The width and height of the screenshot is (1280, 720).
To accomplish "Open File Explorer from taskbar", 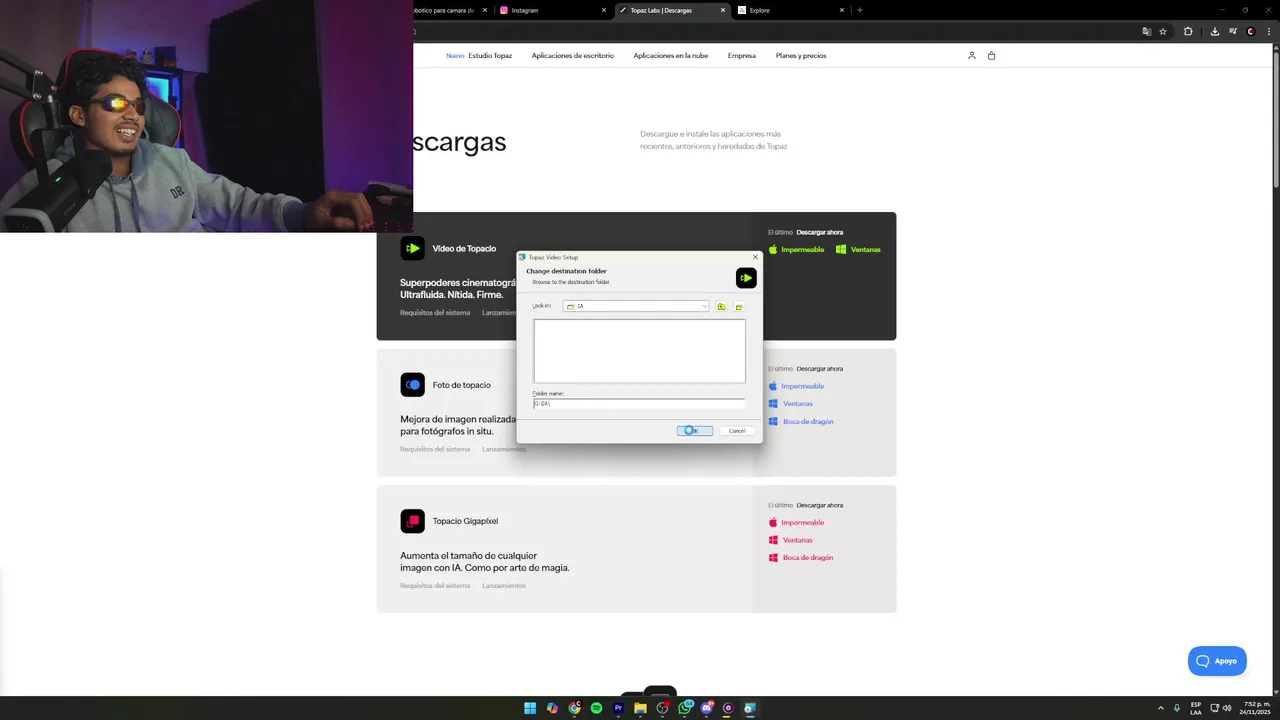I will [x=640, y=708].
